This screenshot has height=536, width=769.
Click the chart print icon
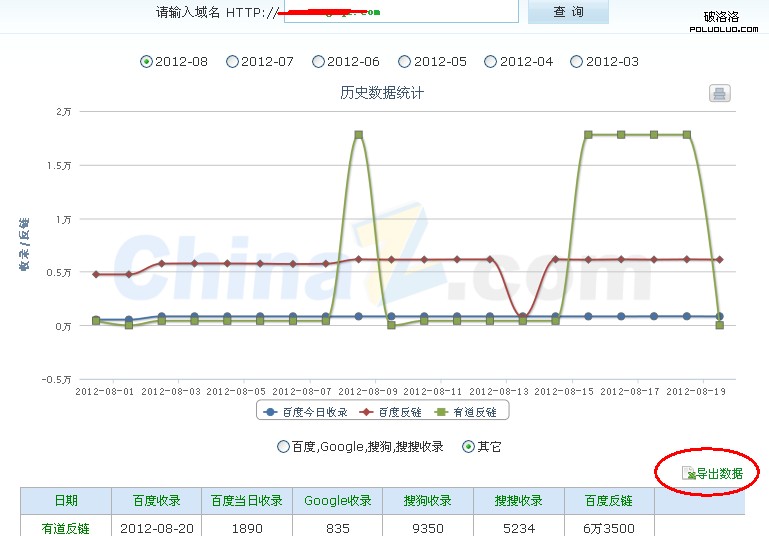tap(719, 94)
